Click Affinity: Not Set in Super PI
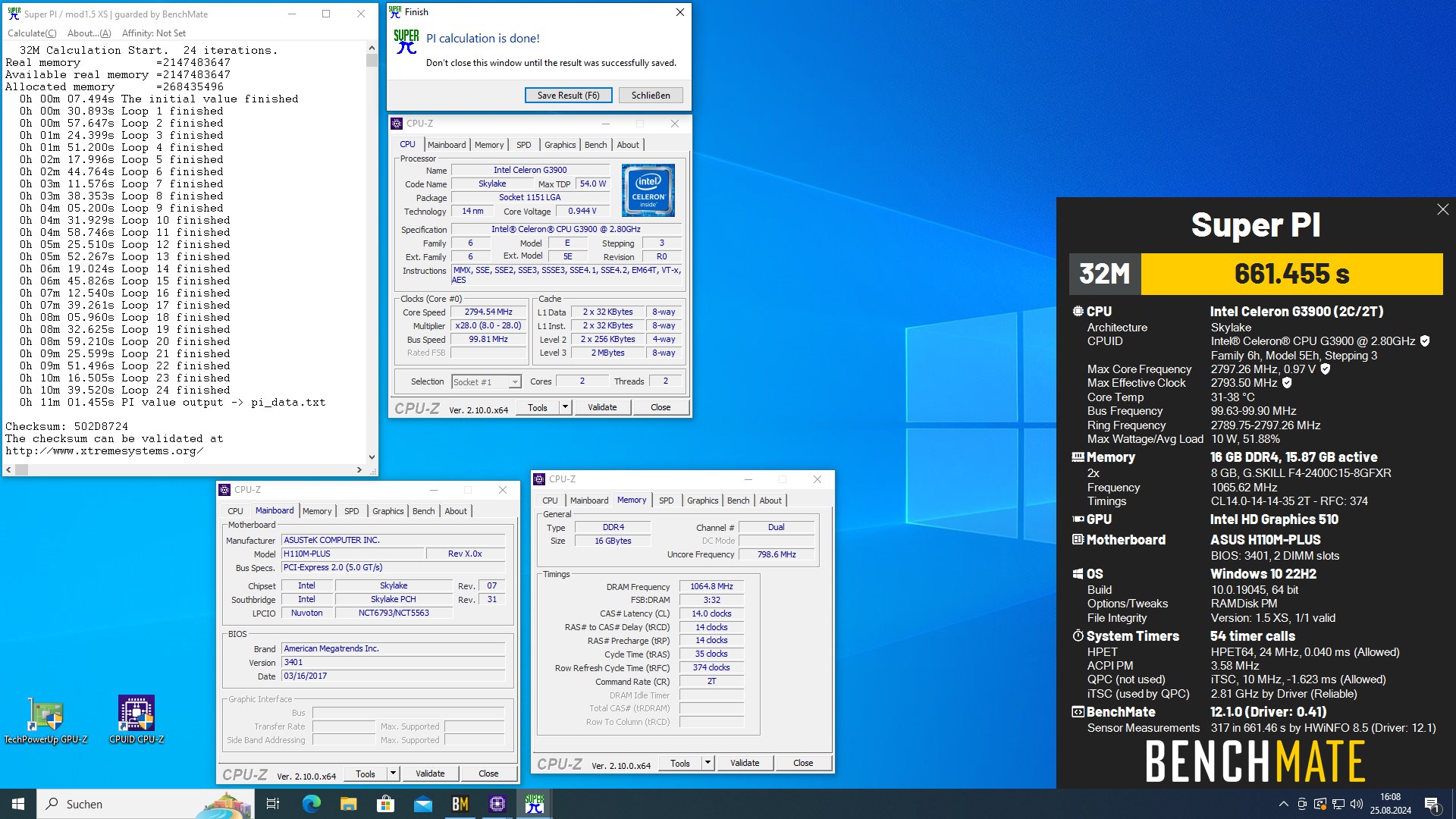1456x819 pixels. tap(154, 33)
